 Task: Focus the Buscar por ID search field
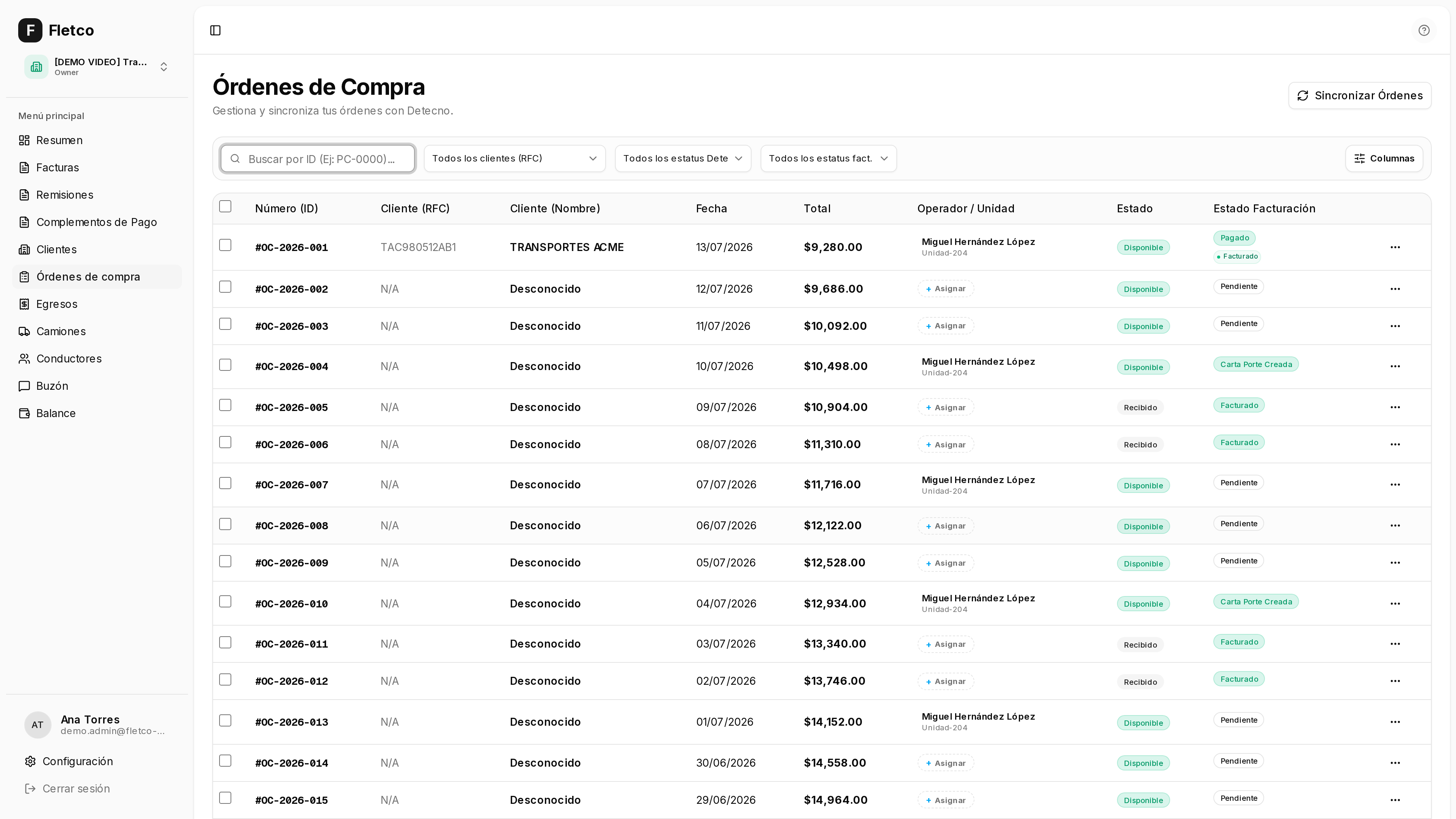[318, 159]
